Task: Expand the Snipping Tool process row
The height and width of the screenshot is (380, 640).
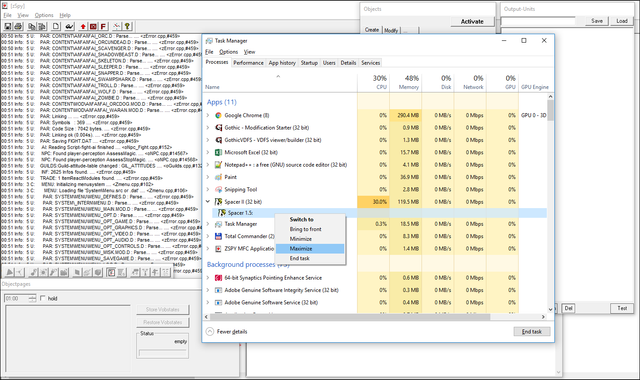Action: [x=208, y=189]
